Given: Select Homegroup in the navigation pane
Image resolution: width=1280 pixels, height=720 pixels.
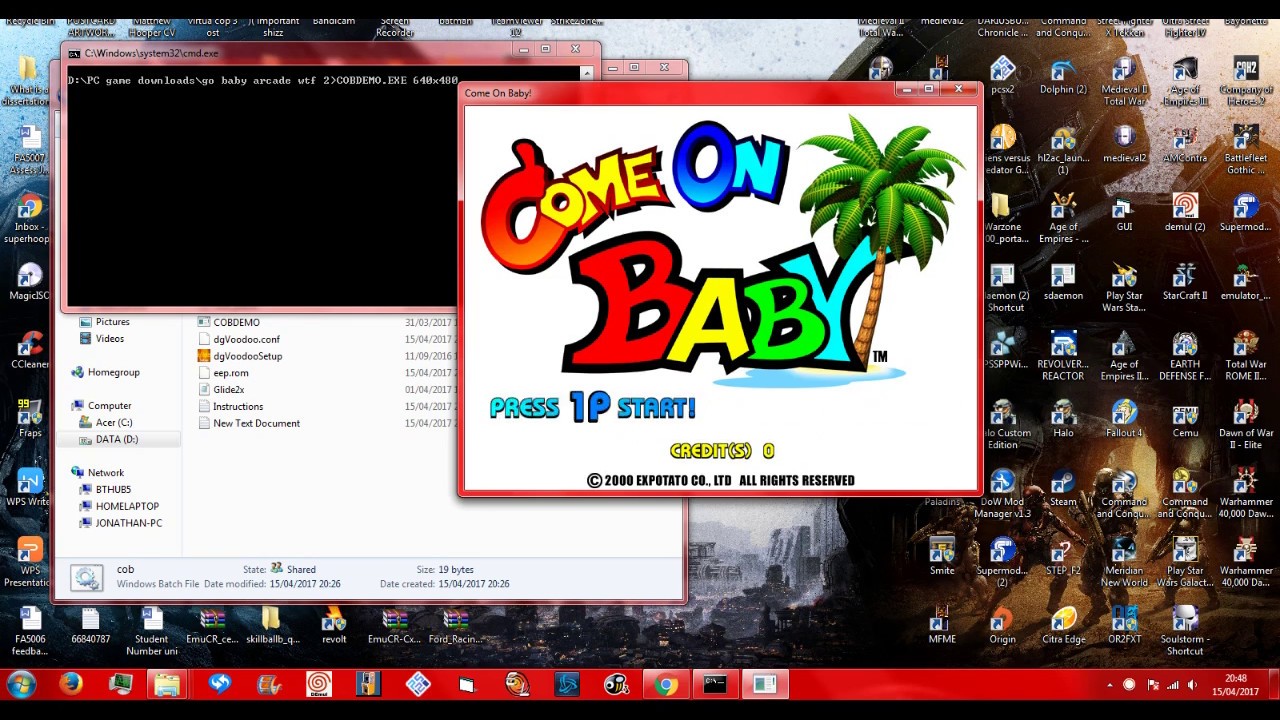Looking at the screenshot, I should [x=105, y=372].
